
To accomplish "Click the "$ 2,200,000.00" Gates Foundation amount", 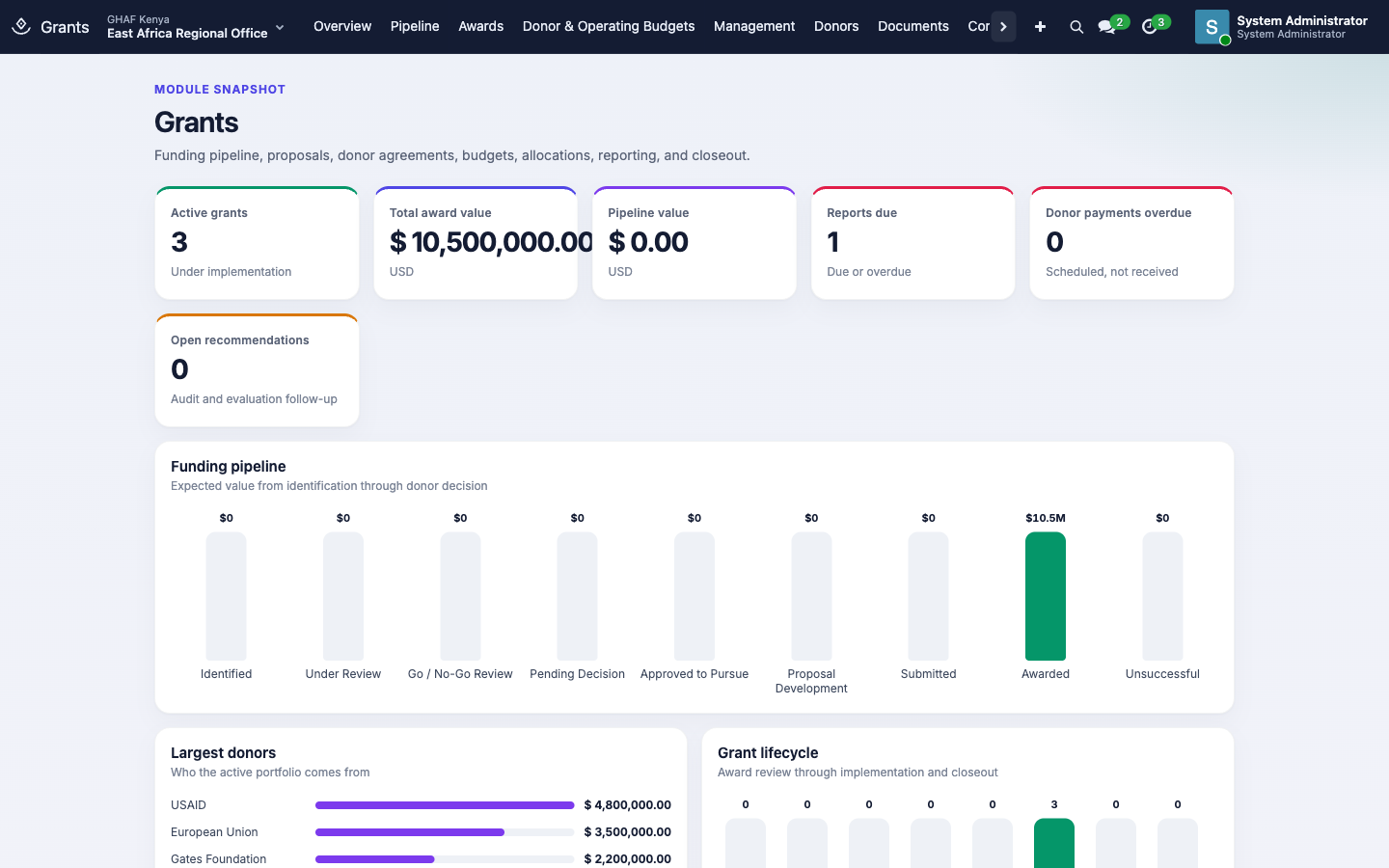I will tap(628, 859).
